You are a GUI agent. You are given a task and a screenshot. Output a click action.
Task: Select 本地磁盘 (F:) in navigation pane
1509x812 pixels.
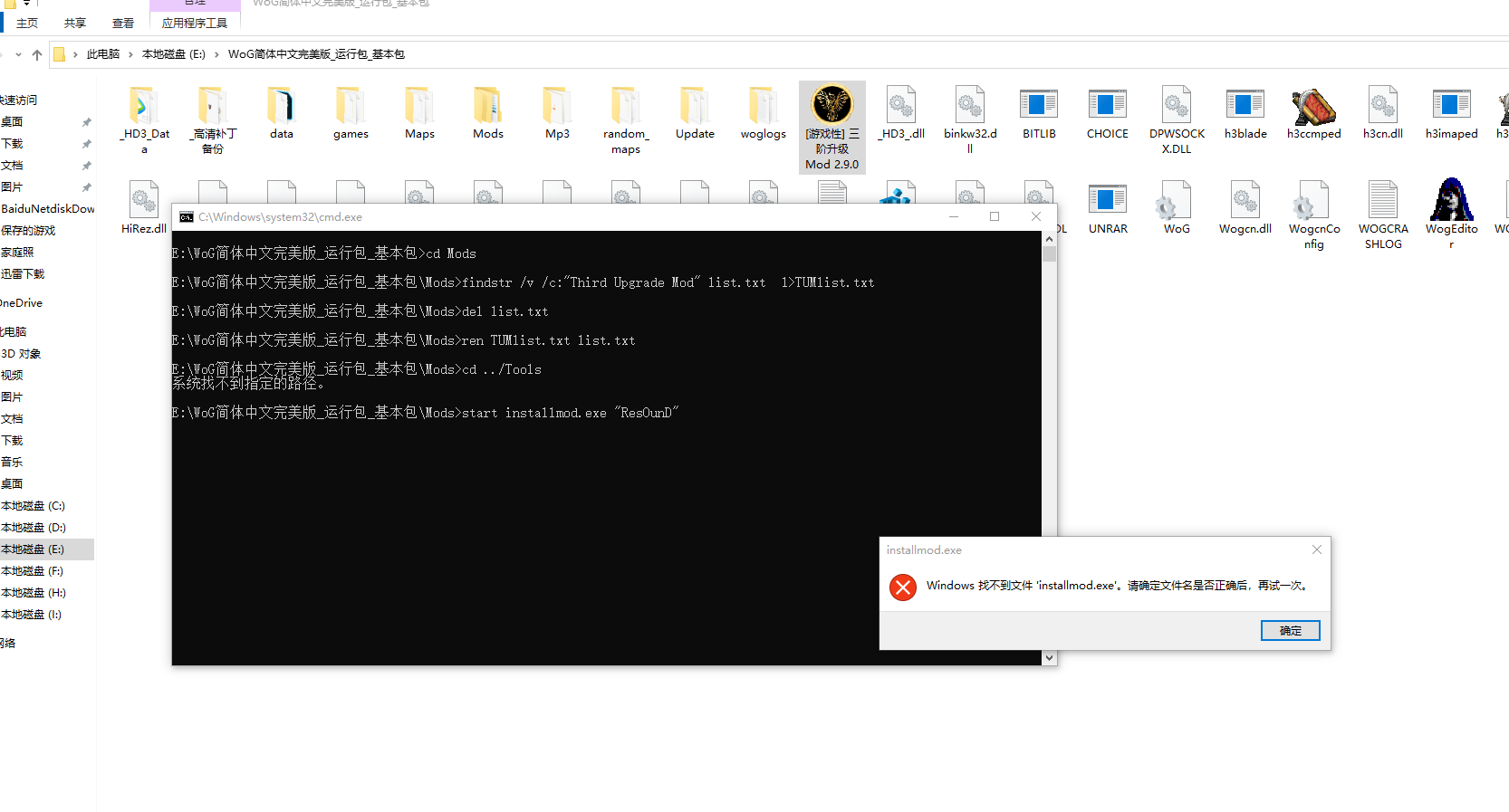(34, 571)
